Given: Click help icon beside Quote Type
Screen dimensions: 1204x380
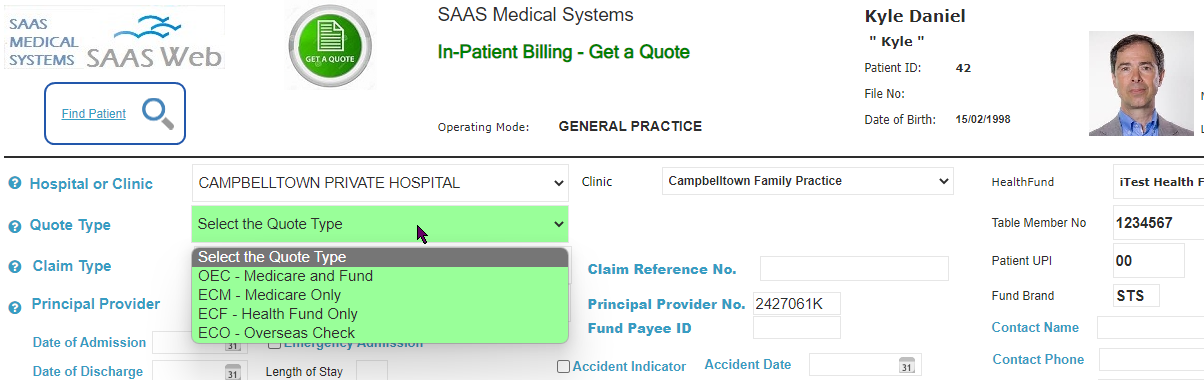Looking at the screenshot, I should (x=15, y=225).
